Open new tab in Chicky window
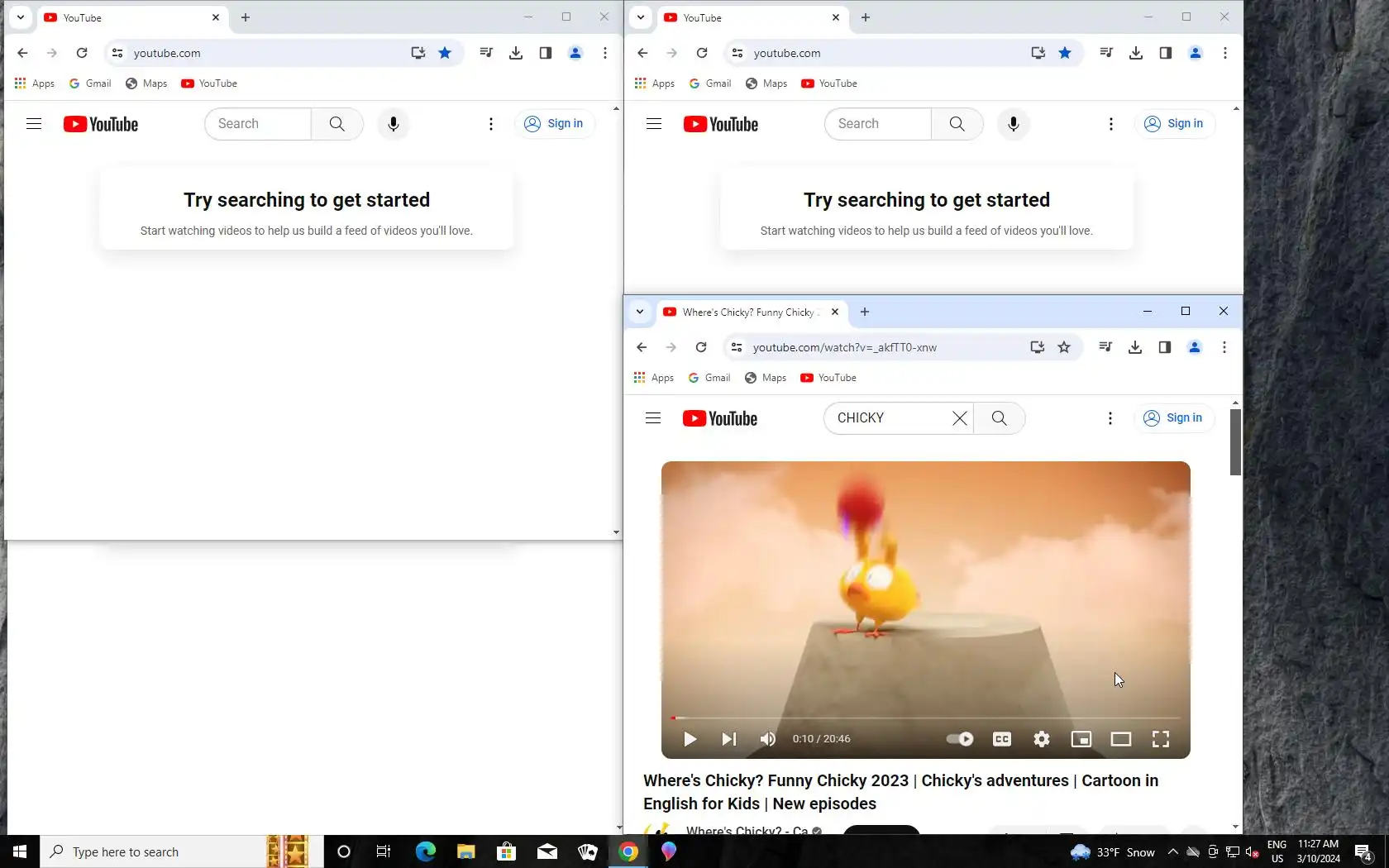This screenshot has width=1389, height=868. point(865,312)
